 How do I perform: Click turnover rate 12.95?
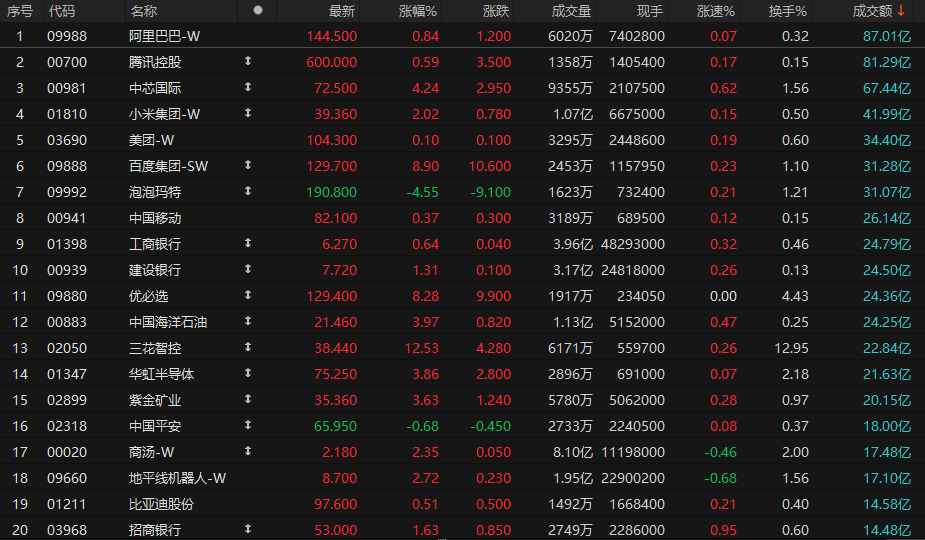coord(791,348)
